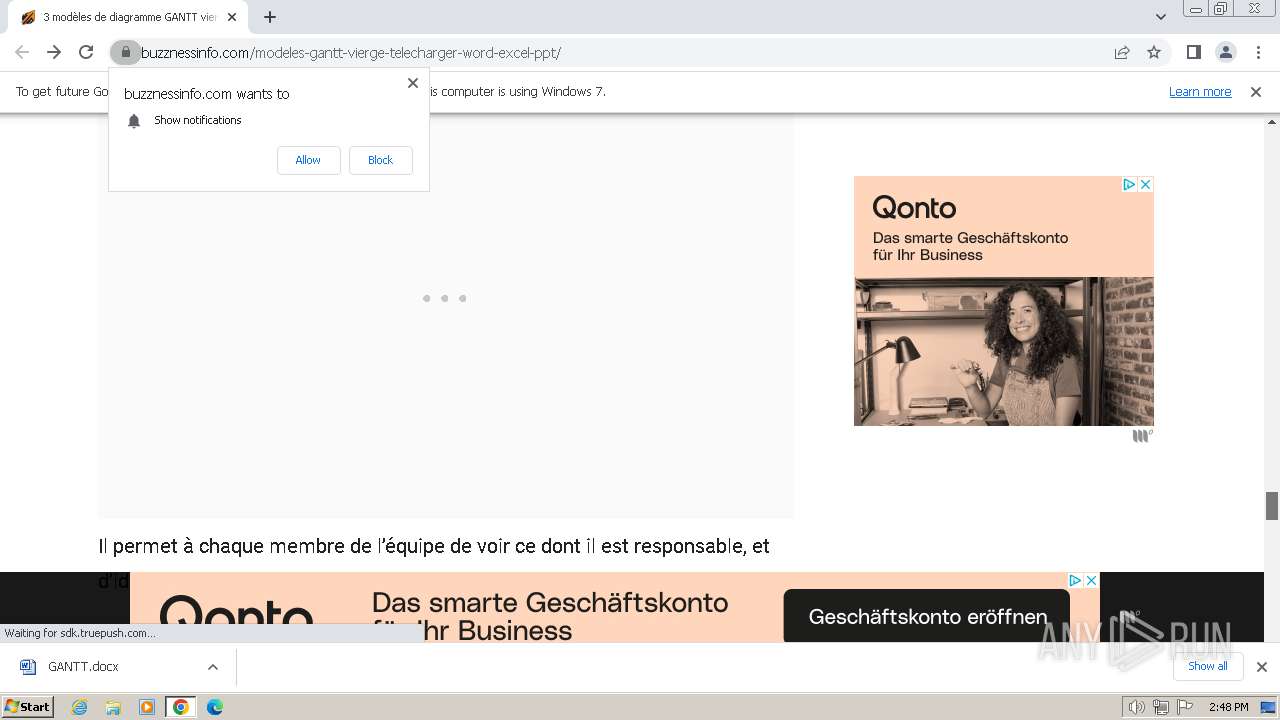The width and height of the screenshot is (1280, 720).
Task: Block notifications from buzznessinfo.com
Action: 380,160
